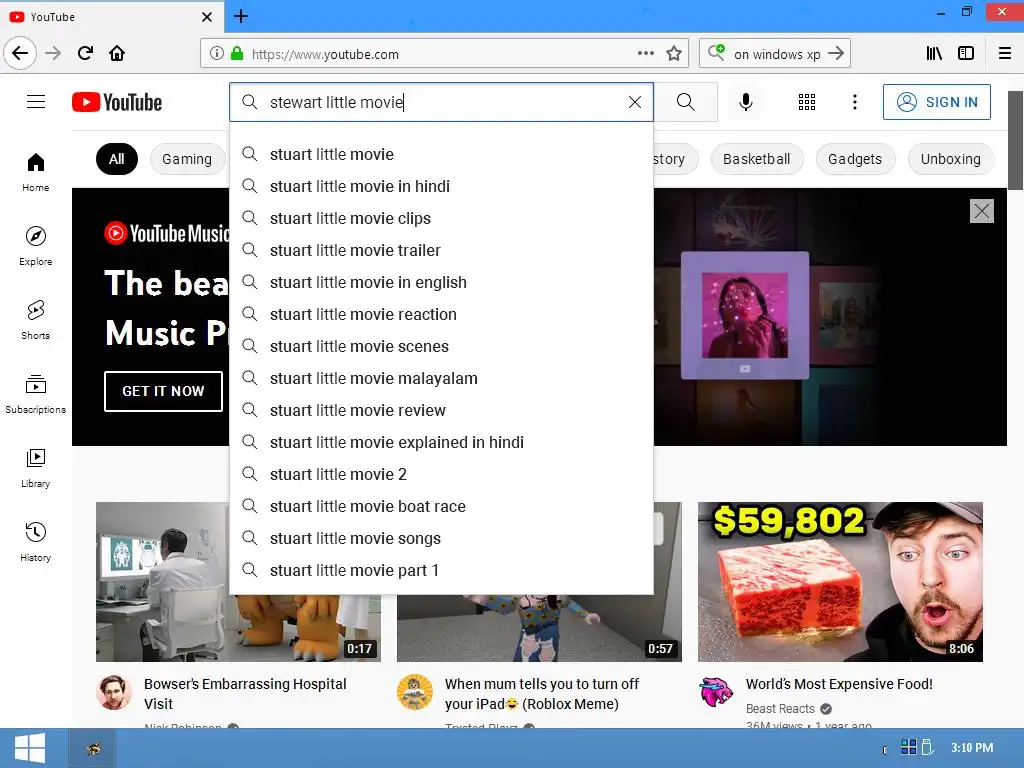
Task: Close the YouTube browser tab
Action: 207,17
